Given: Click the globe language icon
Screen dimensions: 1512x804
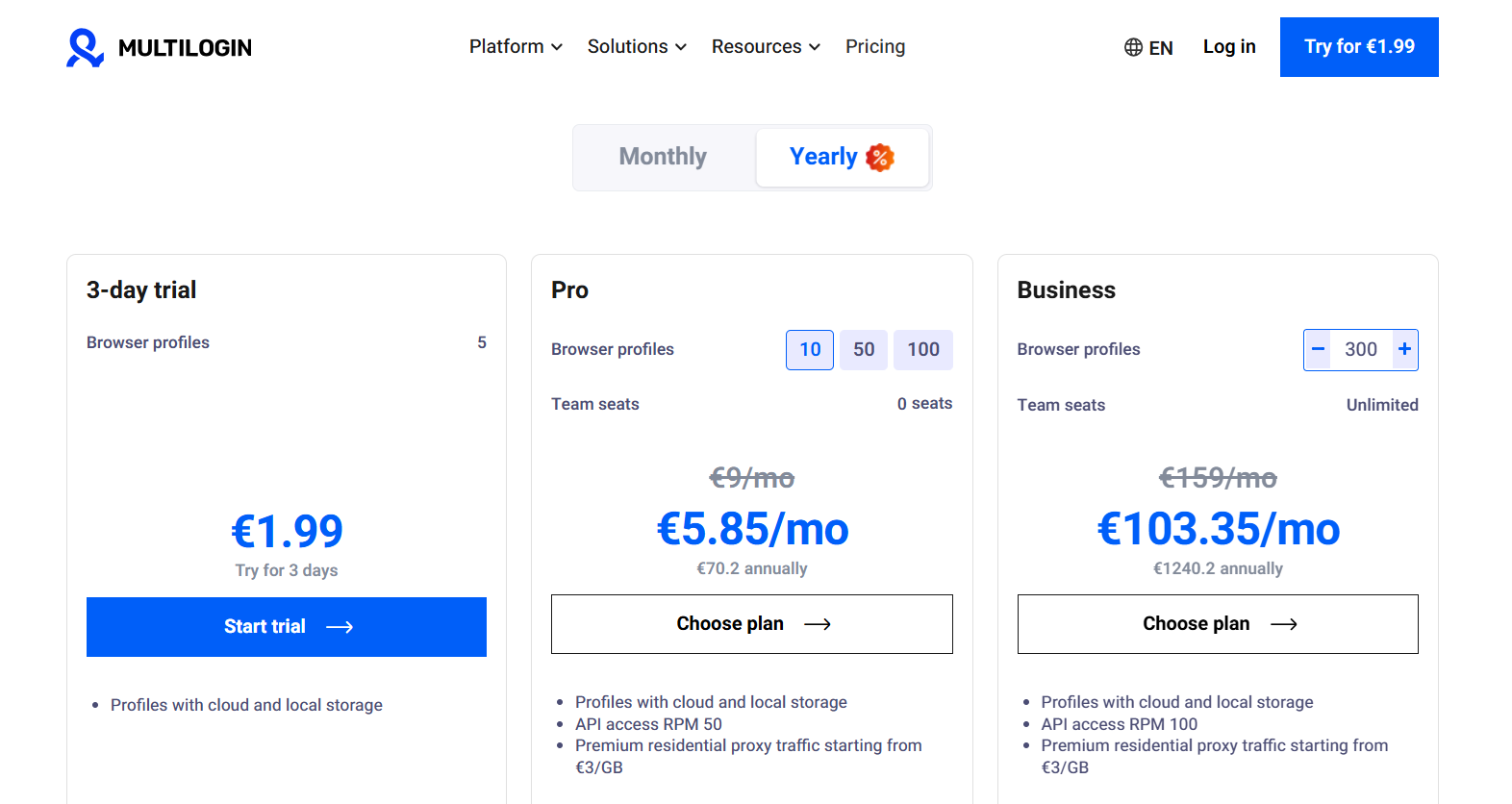Looking at the screenshot, I should coord(1133,47).
